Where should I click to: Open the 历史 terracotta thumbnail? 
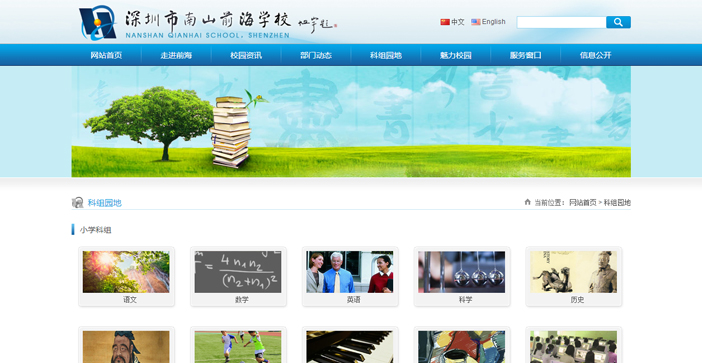(x=574, y=272)
